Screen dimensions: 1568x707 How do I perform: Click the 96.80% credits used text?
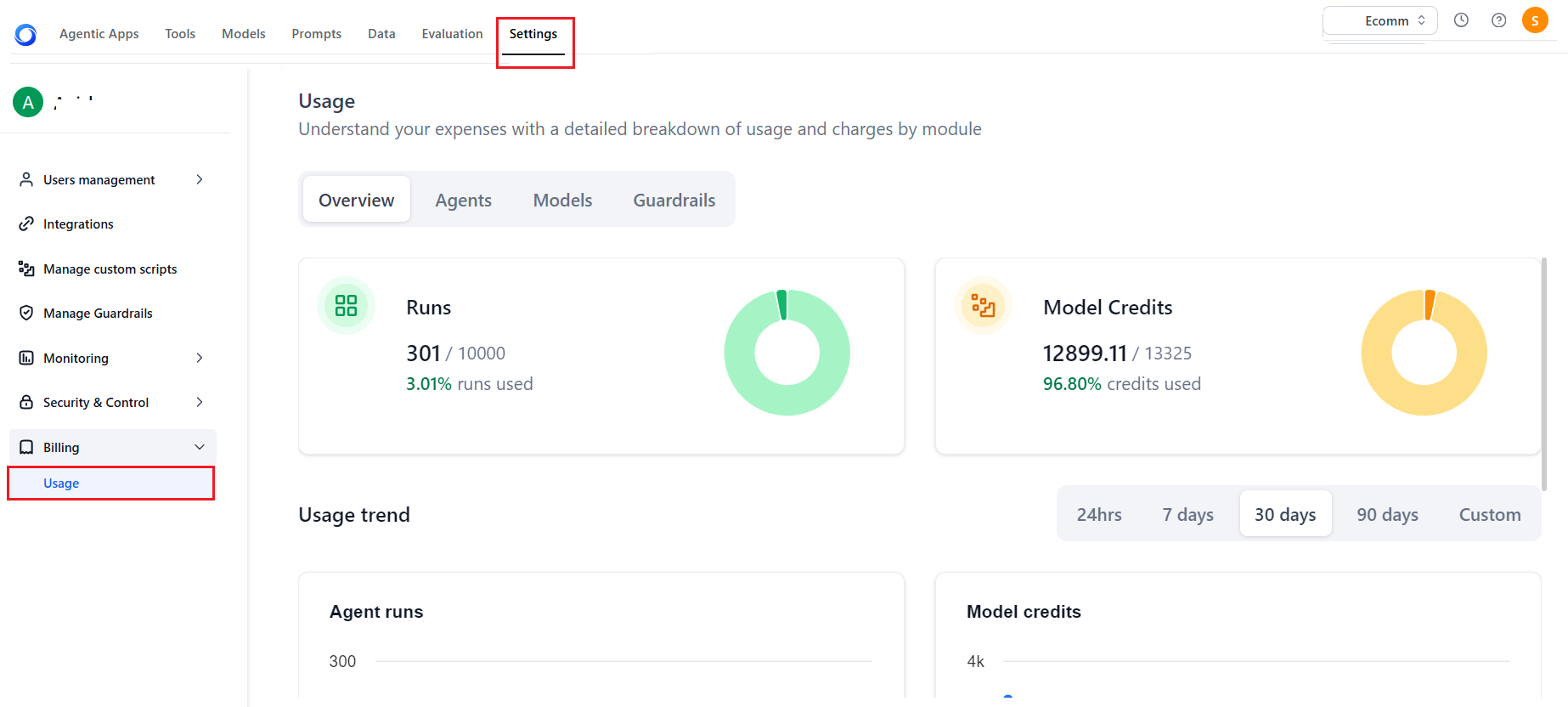tap(1121, 384)
